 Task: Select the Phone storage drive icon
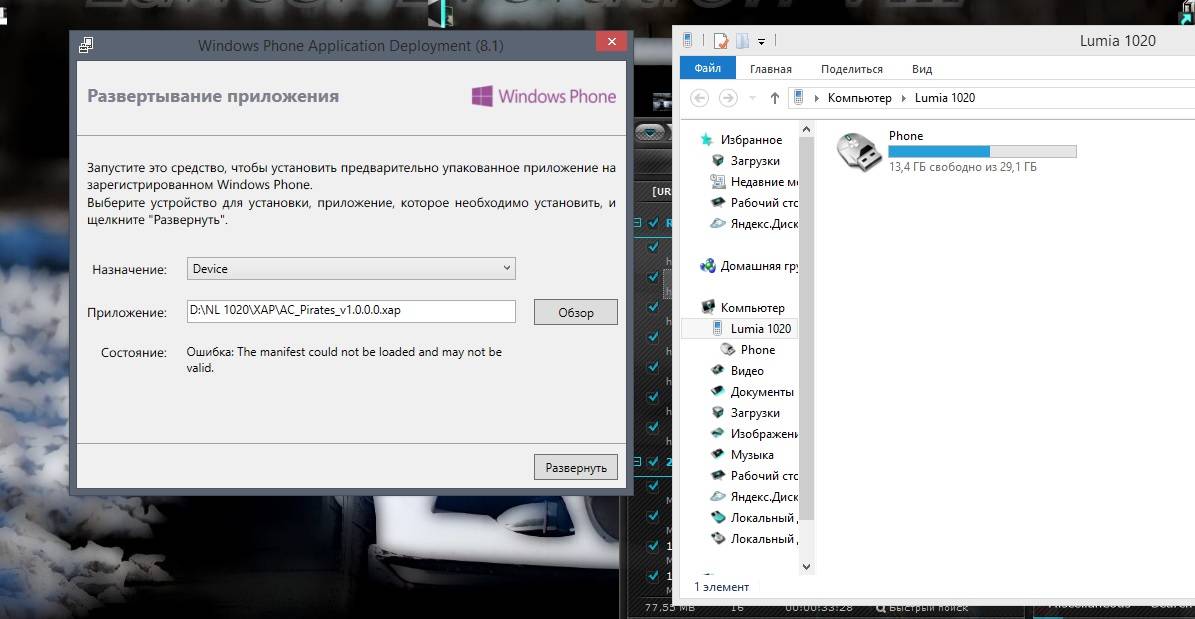860,150
